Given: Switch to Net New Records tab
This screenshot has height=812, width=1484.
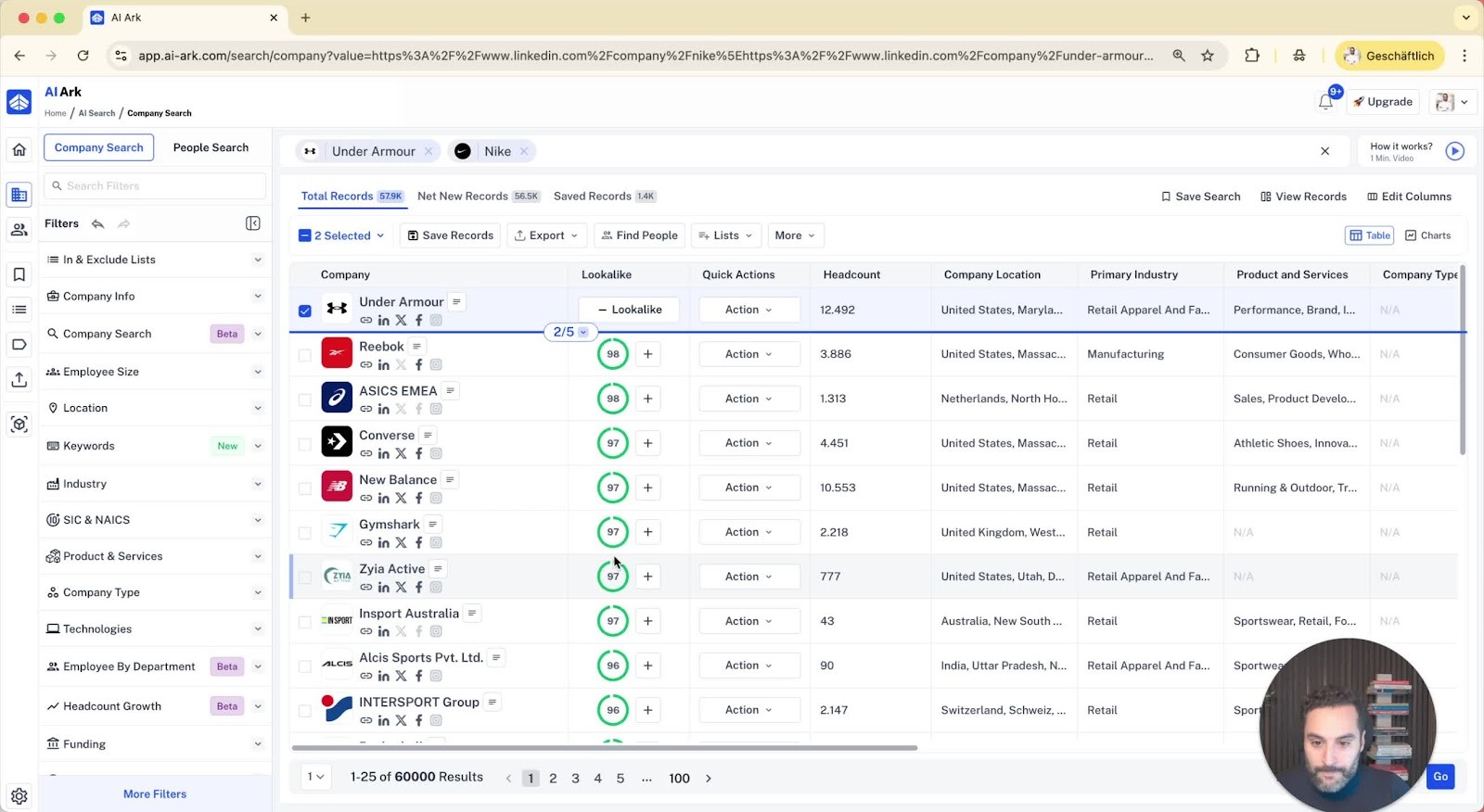Looking at the screenshot, I should (463, 197).
